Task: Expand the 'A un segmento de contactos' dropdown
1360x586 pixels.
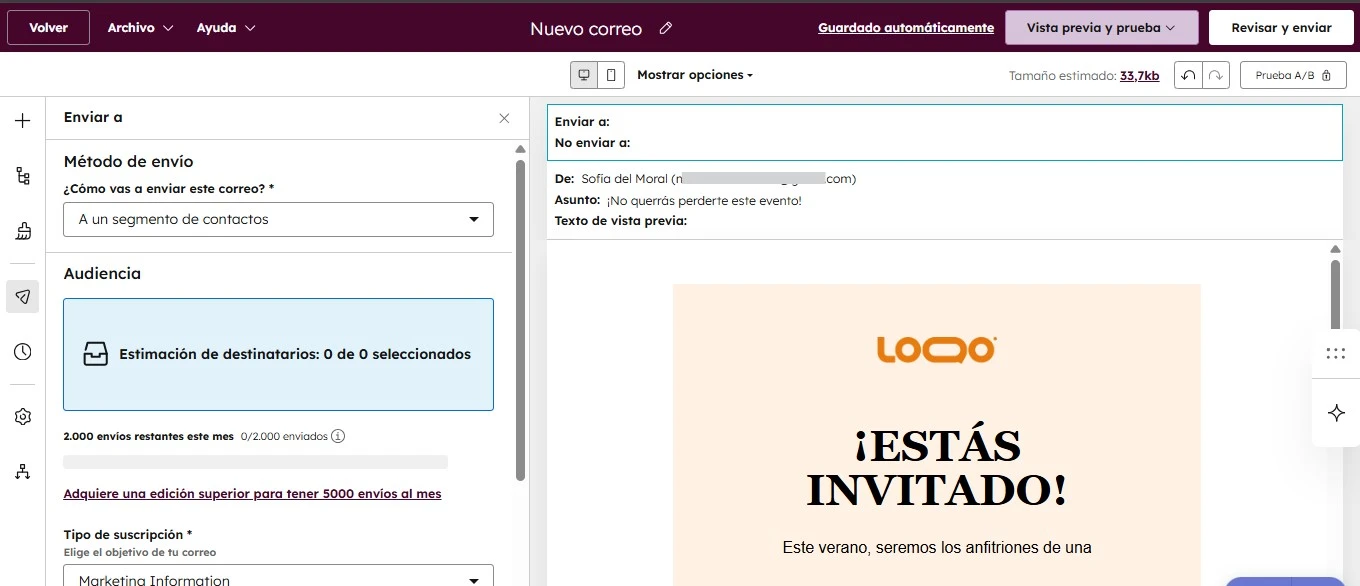Action: click(x=278, y=219)
